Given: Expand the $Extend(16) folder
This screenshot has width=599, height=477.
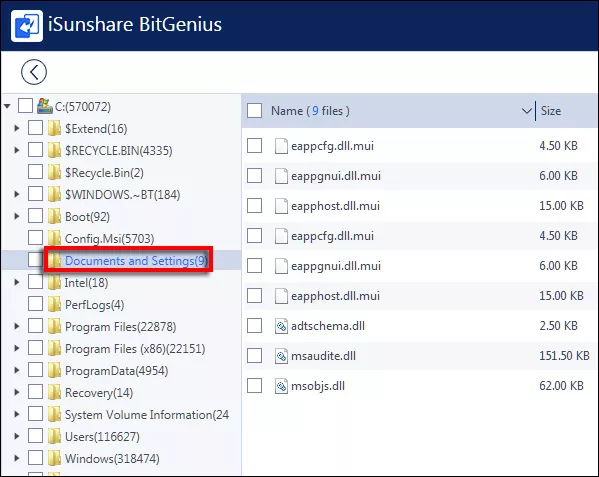Looking at the screenshot, I should [17, 128].
